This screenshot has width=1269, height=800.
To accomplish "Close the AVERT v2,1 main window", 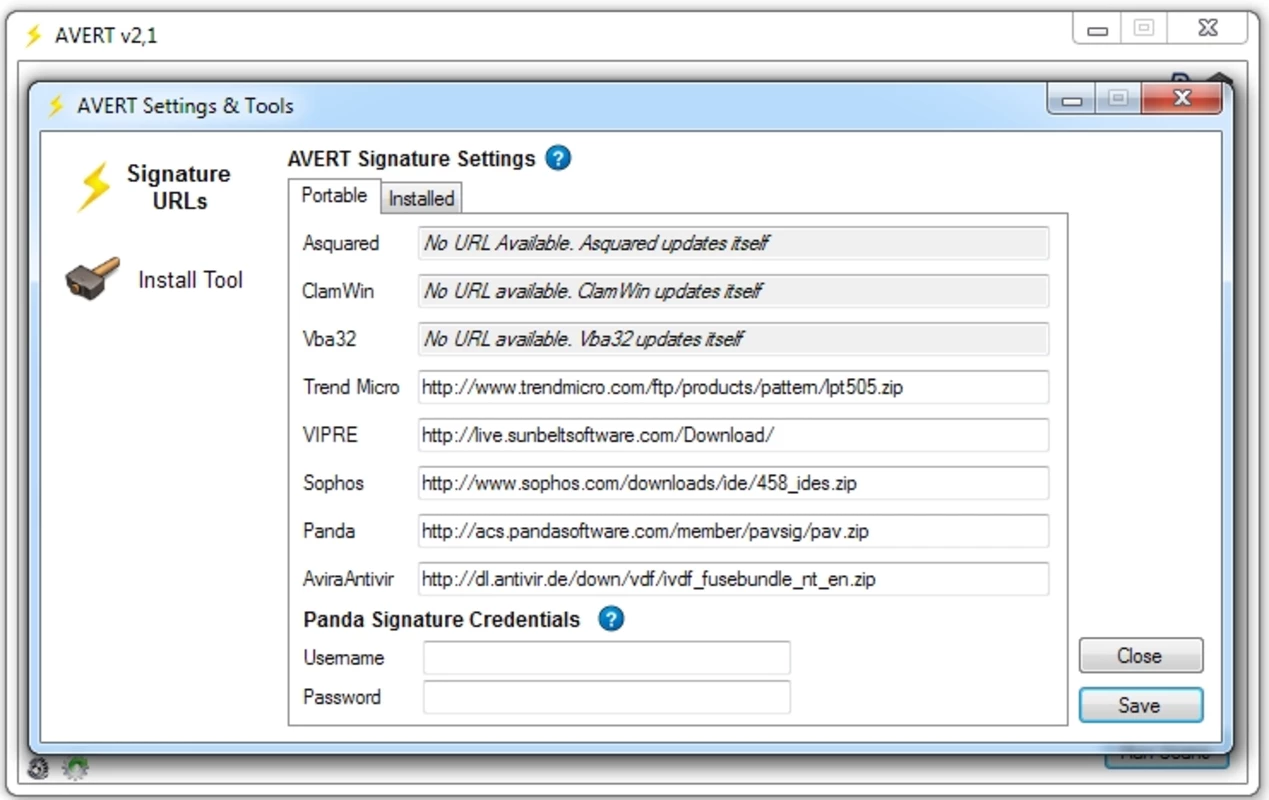I will [1208, 29].
